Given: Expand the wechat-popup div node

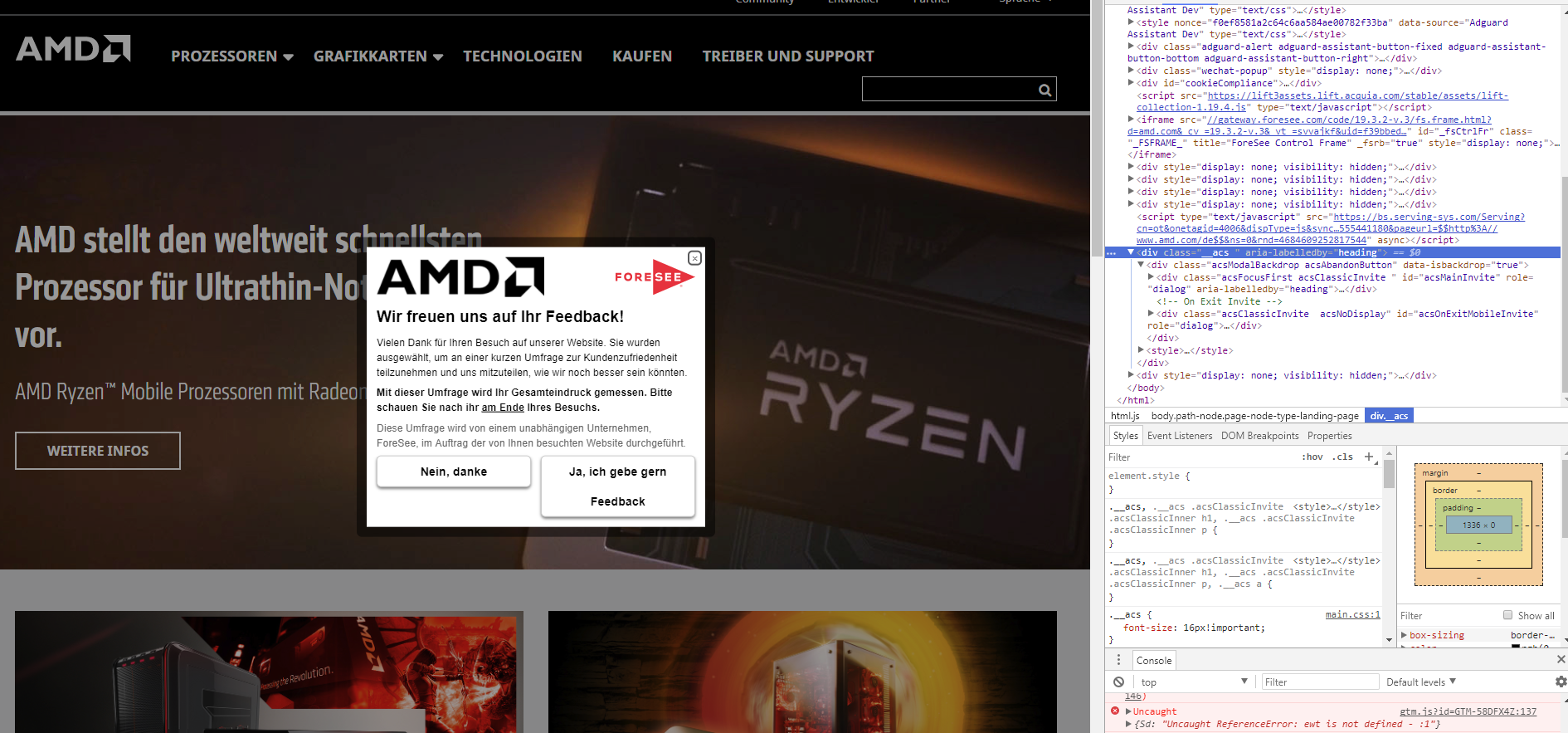Looking at the screenshot, I should click(x=1131, y=71).
